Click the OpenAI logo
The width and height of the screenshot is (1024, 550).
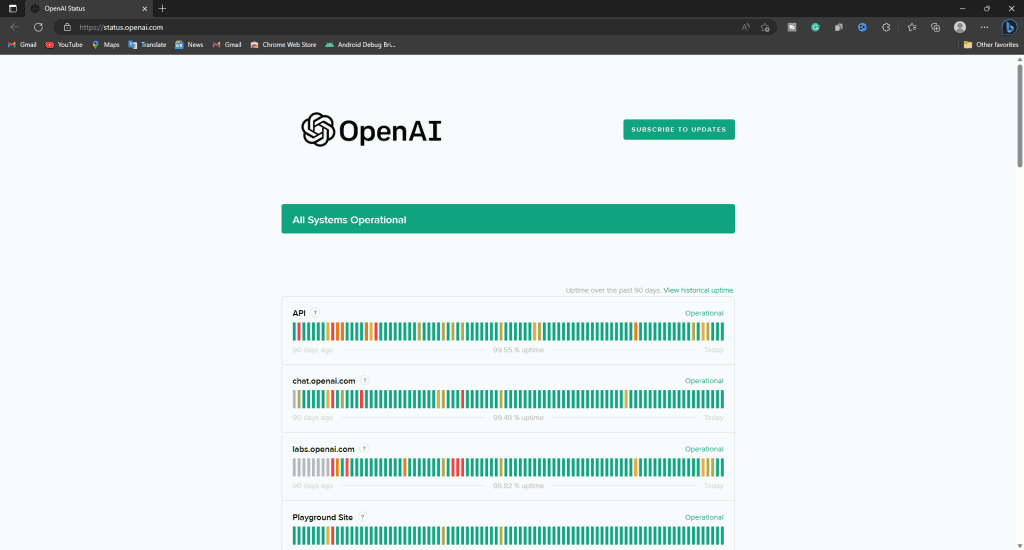tap(371, 130)
